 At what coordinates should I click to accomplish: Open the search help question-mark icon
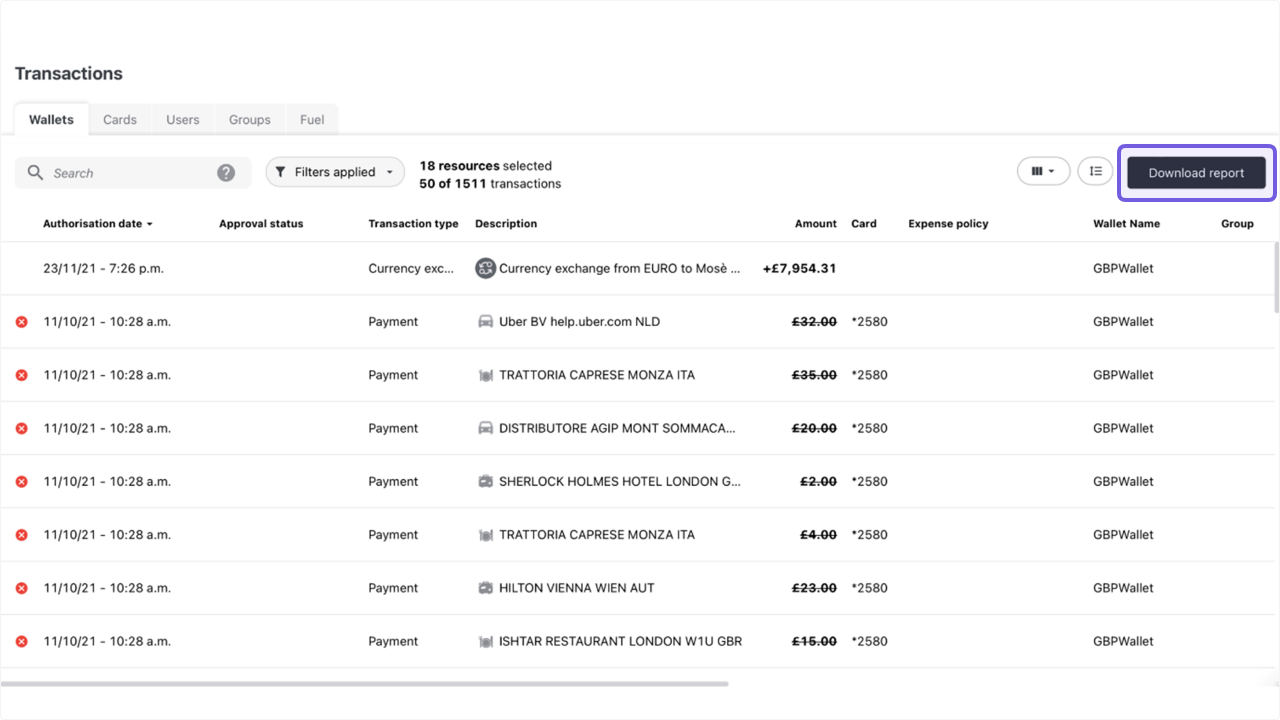(x=226, y=173)
